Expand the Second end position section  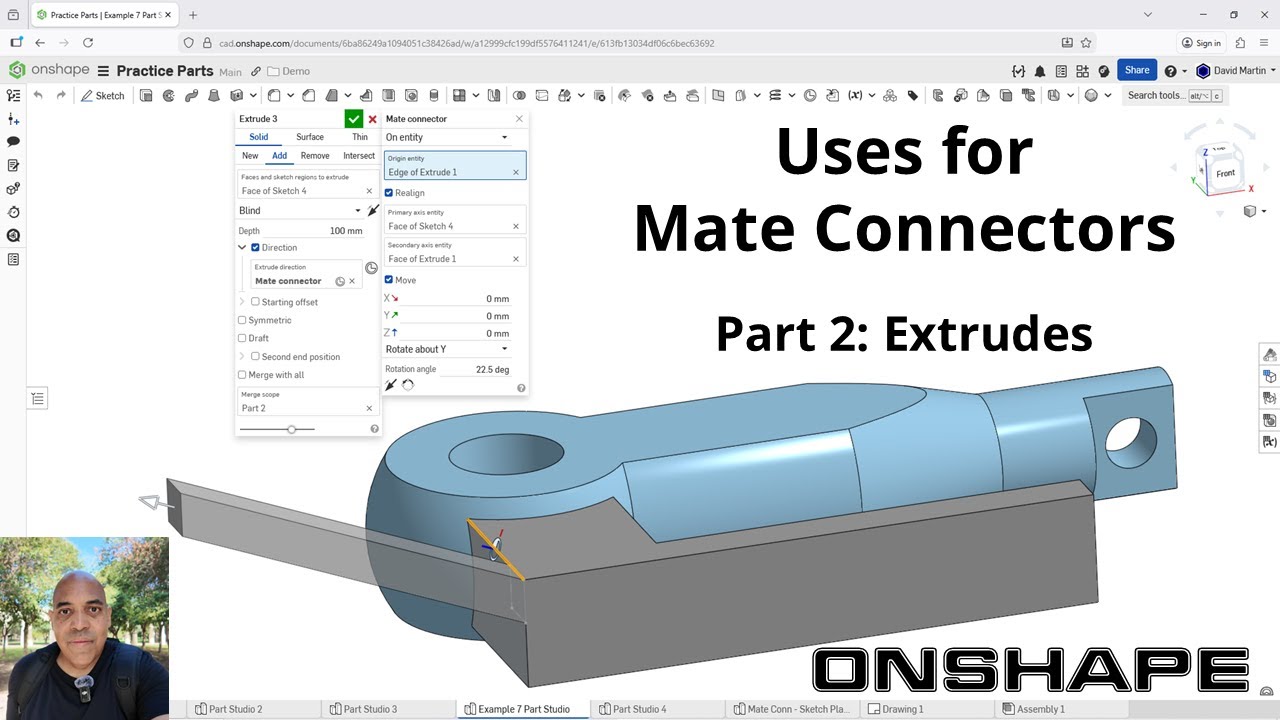(x=242, y=356)
